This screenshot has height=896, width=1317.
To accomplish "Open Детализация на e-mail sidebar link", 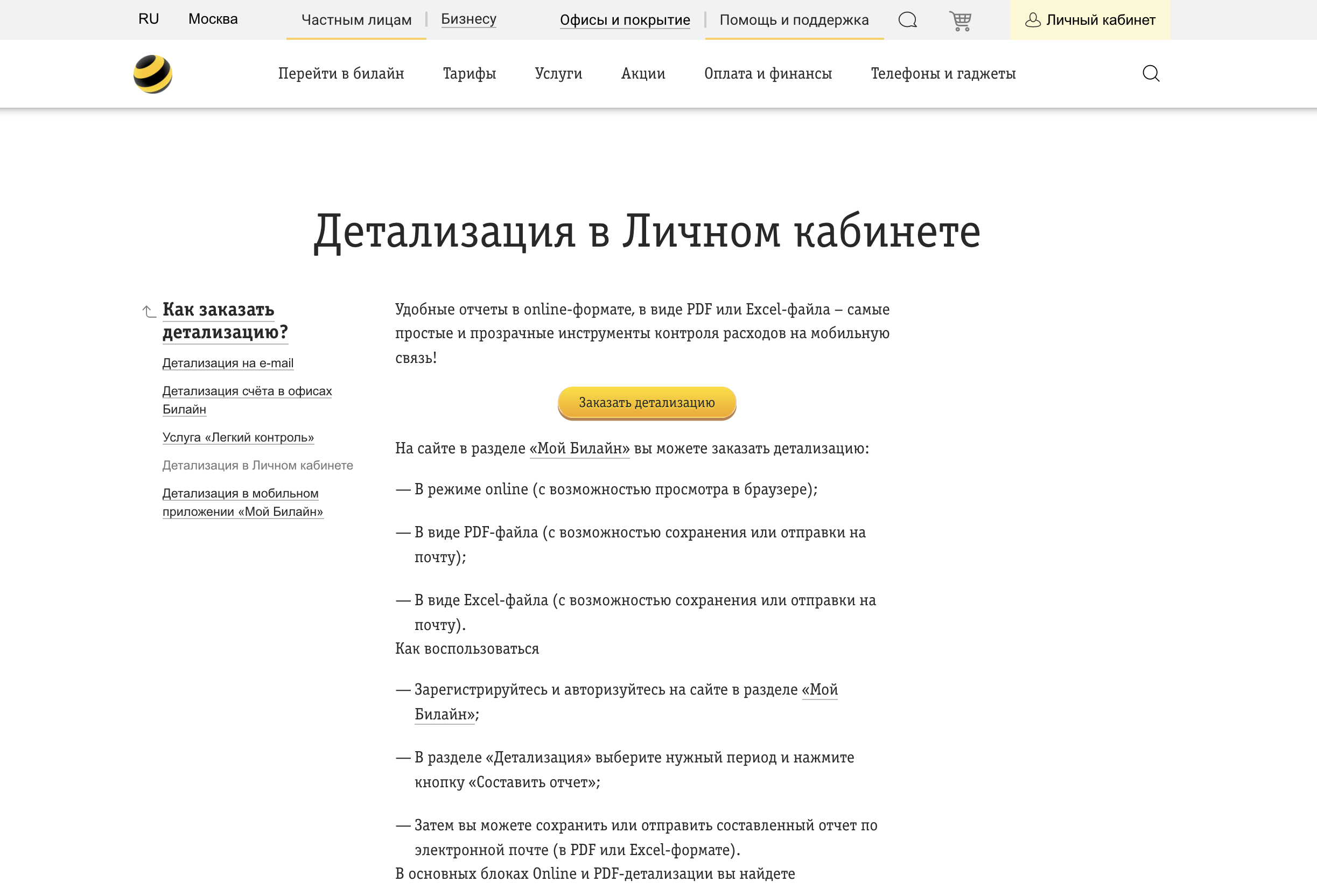I will point(228,363).
